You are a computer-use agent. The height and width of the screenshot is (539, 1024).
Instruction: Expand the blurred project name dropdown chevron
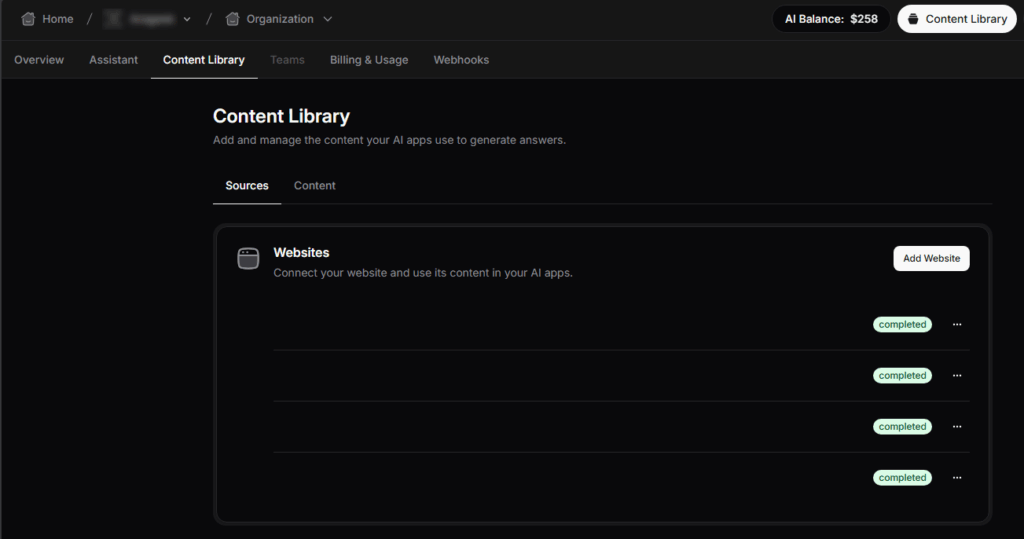(x=187, y=19)
